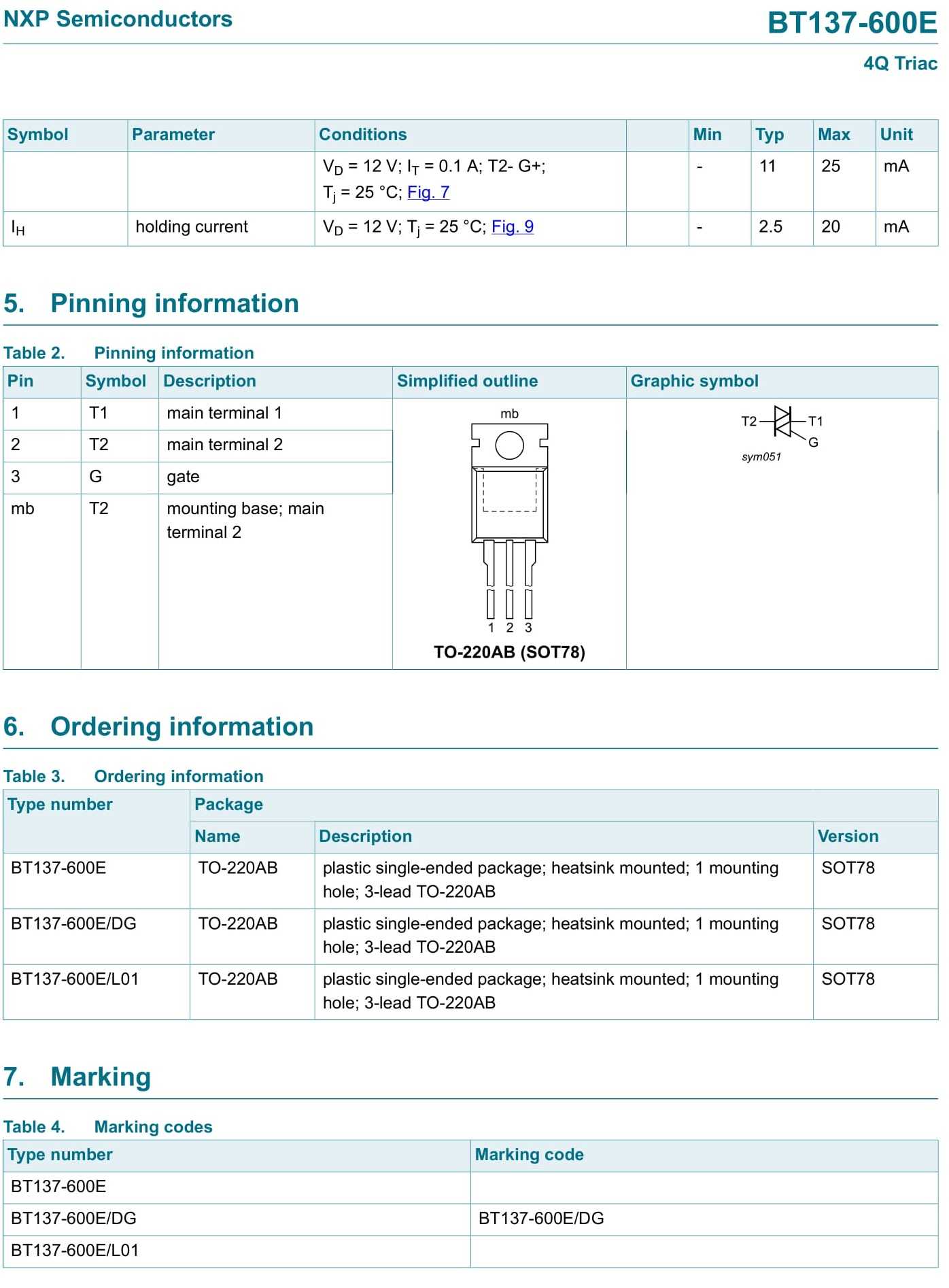The image size is (949, 1288).
Task: Select the 'BT137-600E' document title
Action: pyautogui.click(x=852, y=22)
